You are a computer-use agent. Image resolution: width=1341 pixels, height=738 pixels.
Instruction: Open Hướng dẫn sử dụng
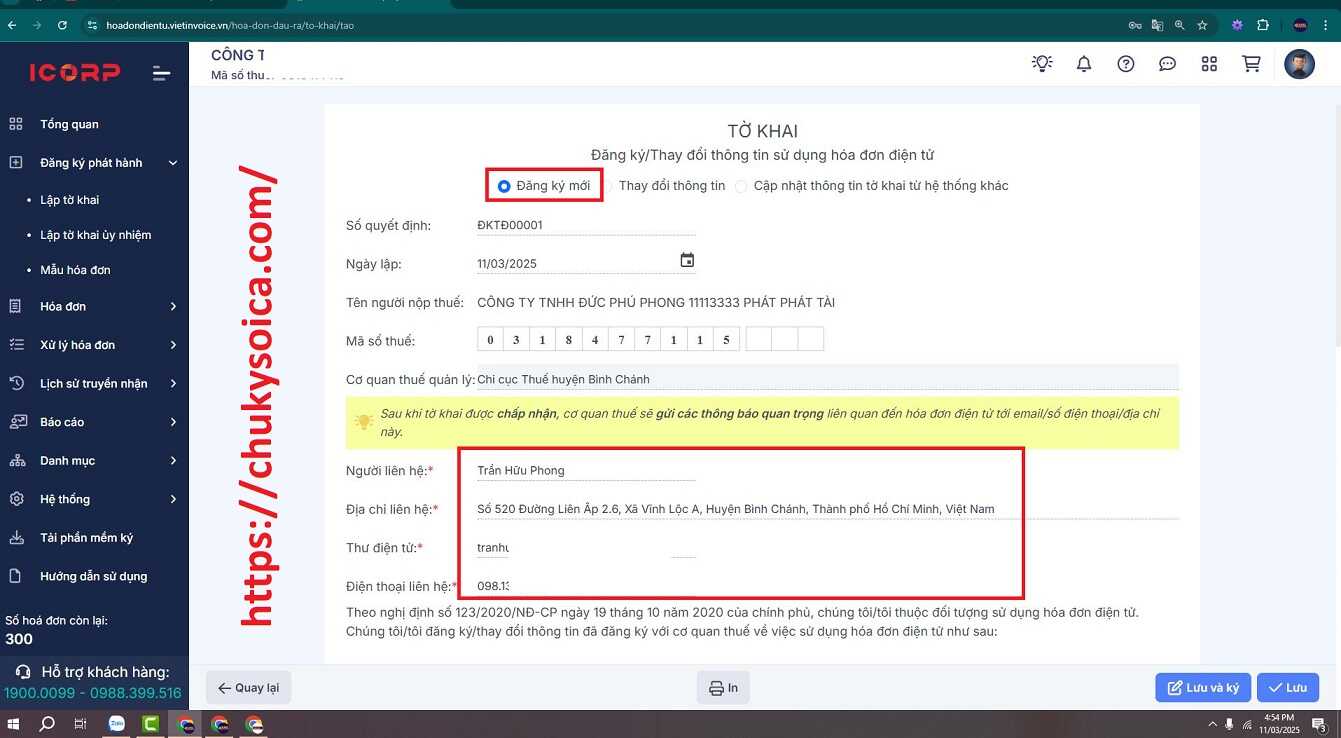coord(94,576)
